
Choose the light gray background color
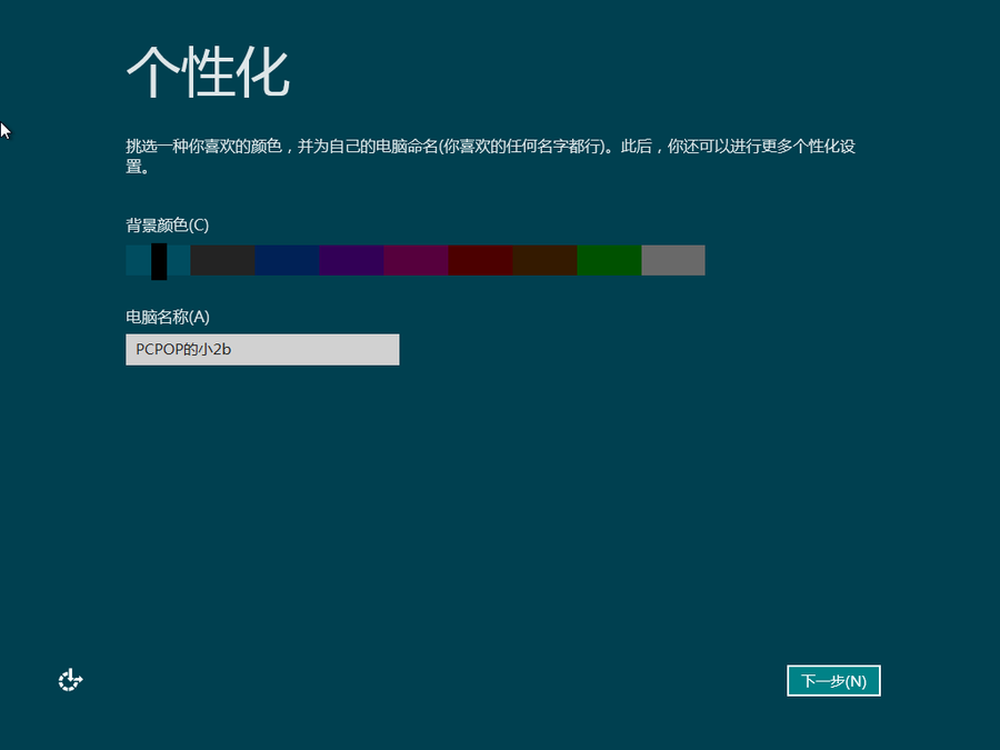coord(673,260)
